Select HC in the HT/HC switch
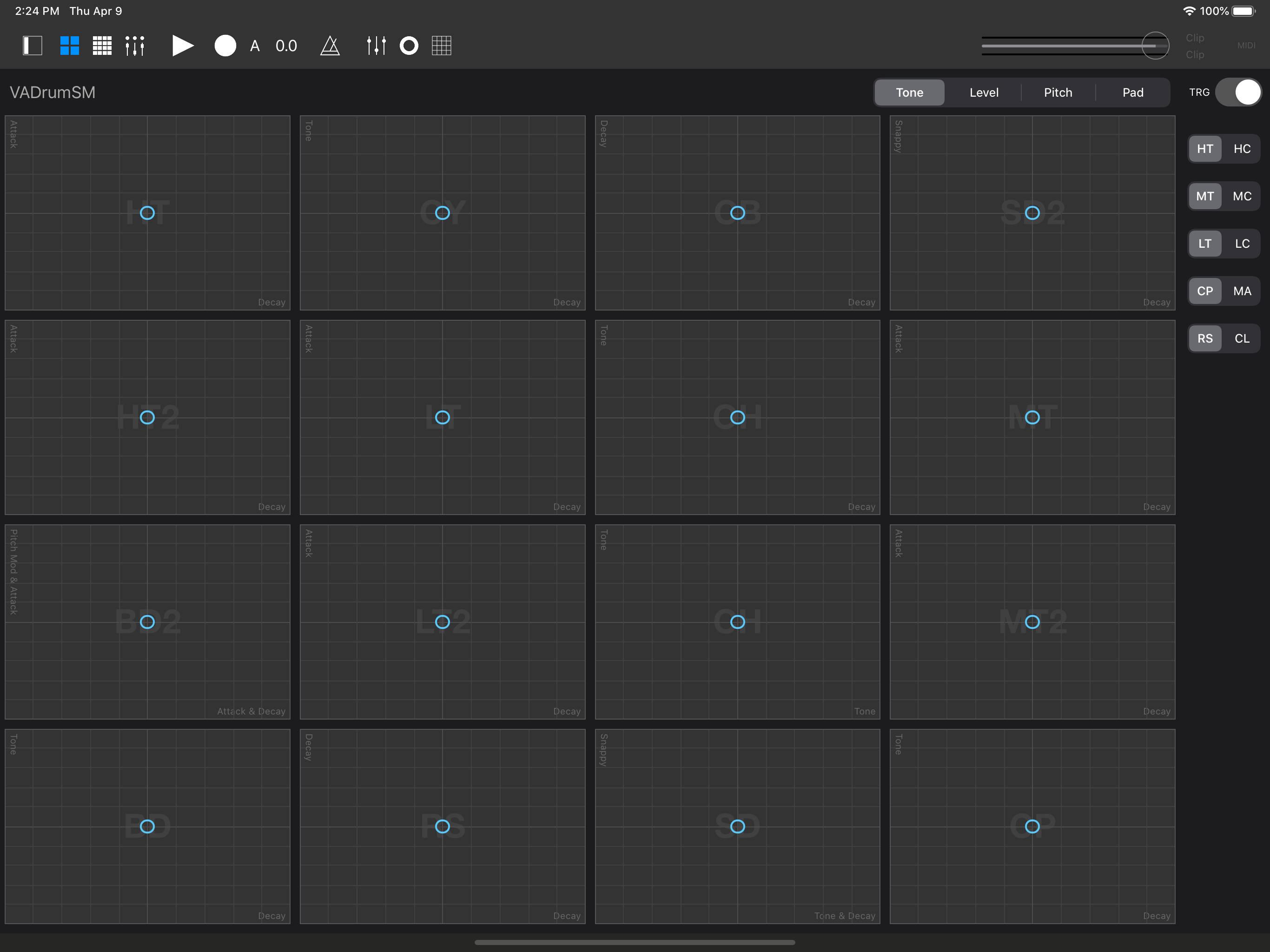The height and width of the screenshot is (952, 1270). coord(1242,149)
